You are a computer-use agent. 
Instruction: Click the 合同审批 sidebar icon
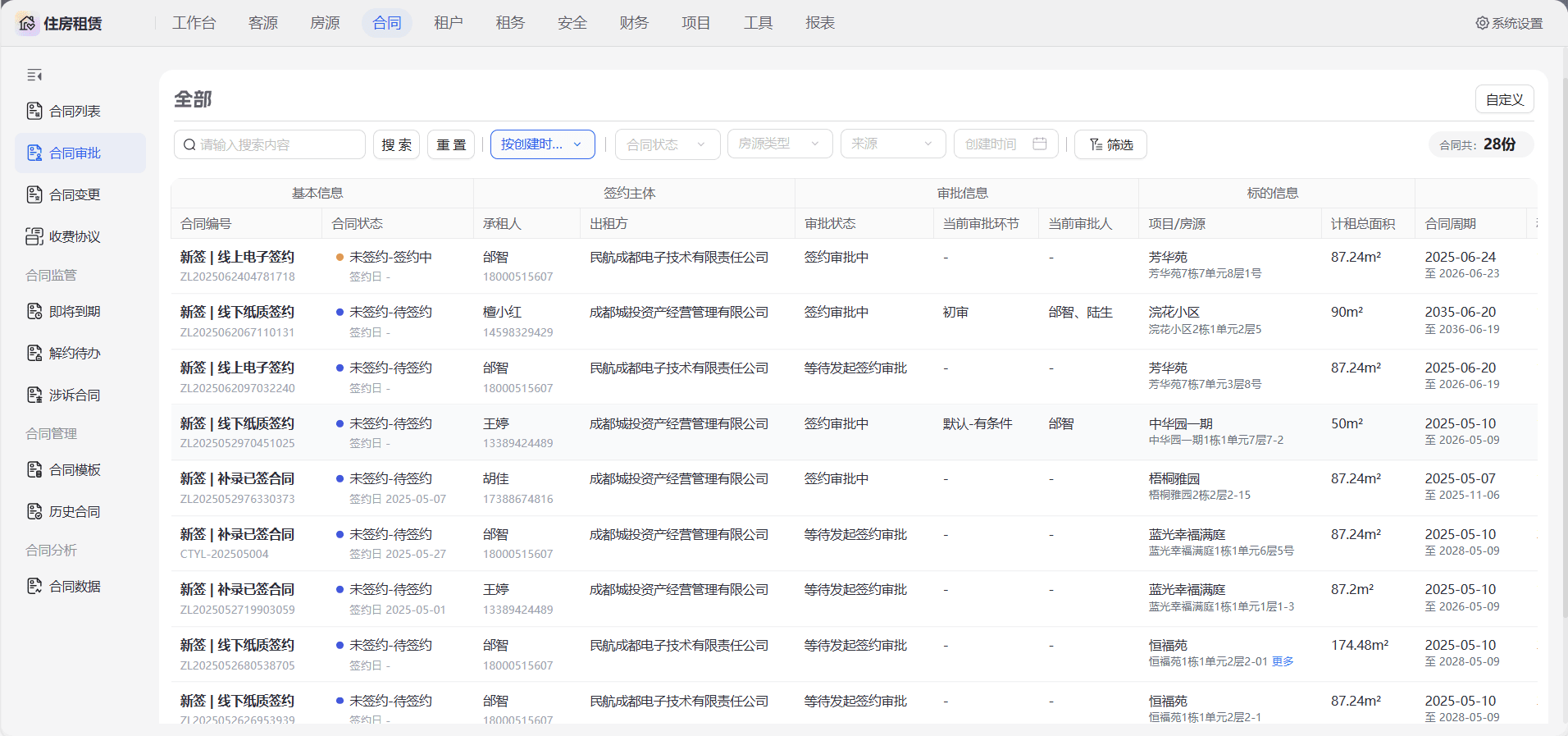[34, 153]
